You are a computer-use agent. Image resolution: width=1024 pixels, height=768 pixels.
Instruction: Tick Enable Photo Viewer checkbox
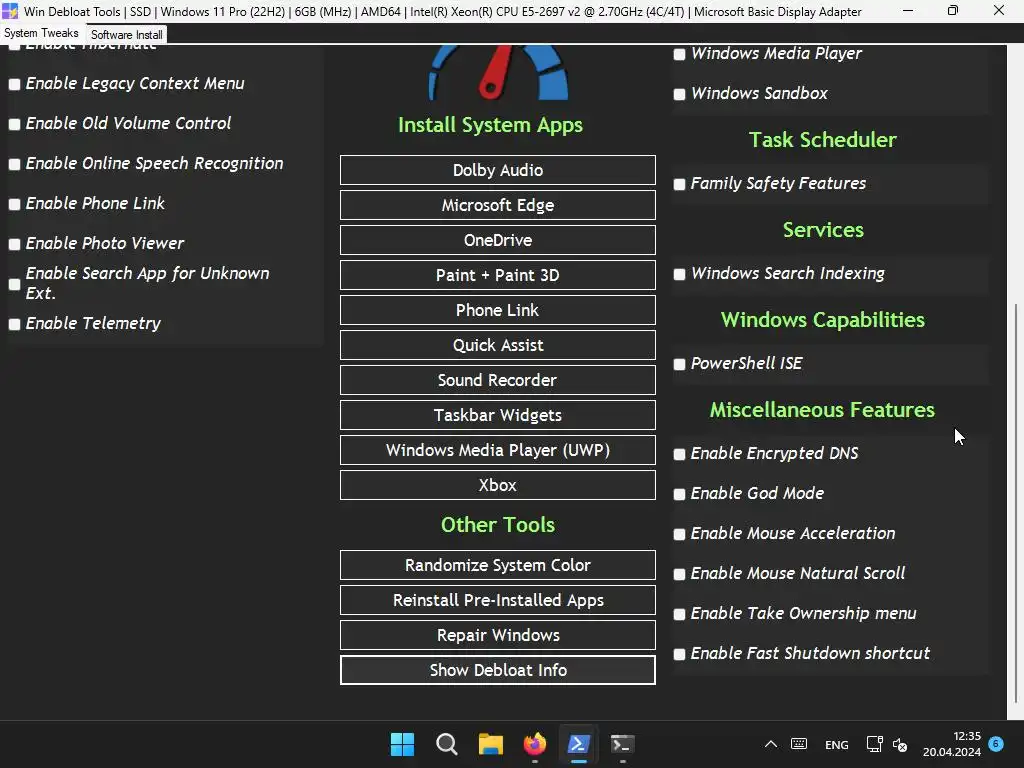[14, 244]
